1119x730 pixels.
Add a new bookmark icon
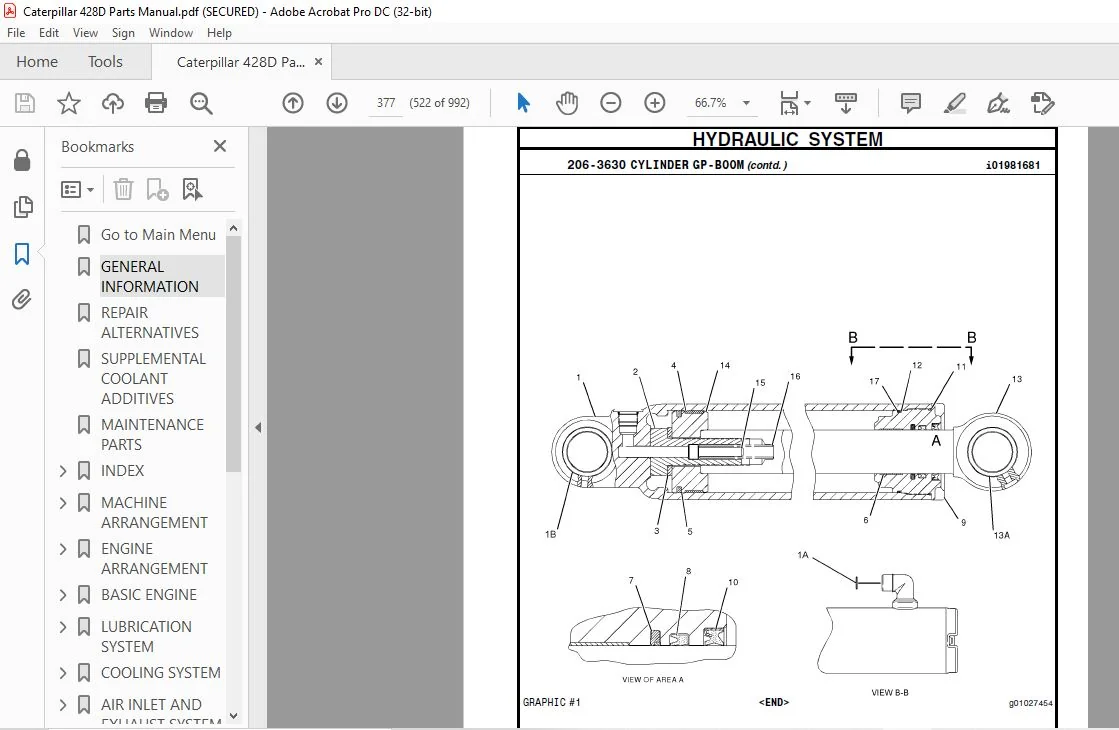click(157, 189)
